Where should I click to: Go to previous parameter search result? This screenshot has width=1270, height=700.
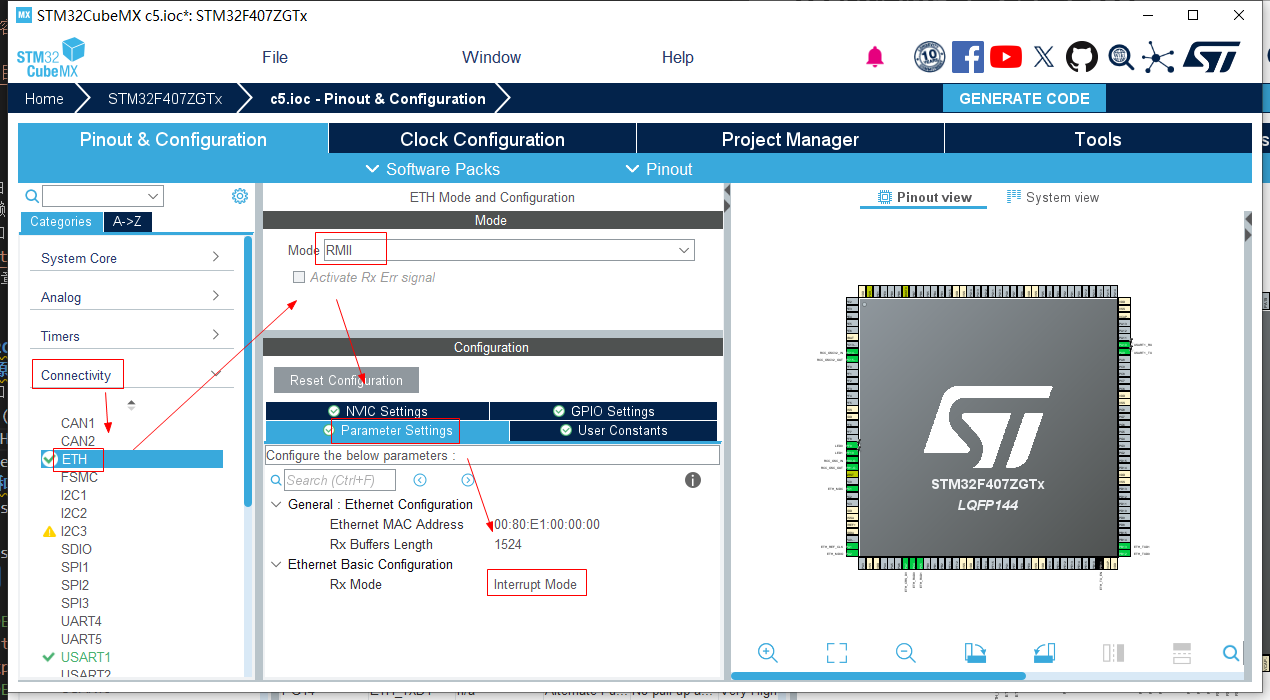pos(420,480)
